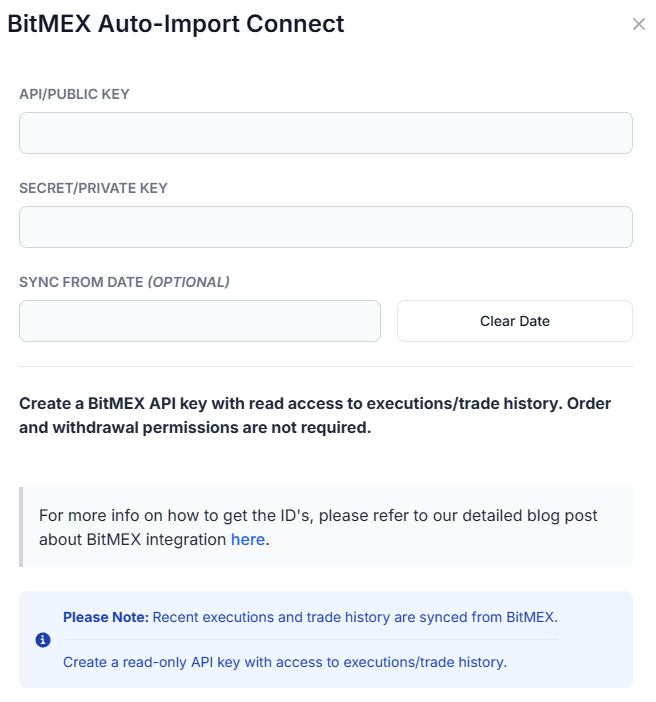Click the Clear Date button

(x=515, y=321)
